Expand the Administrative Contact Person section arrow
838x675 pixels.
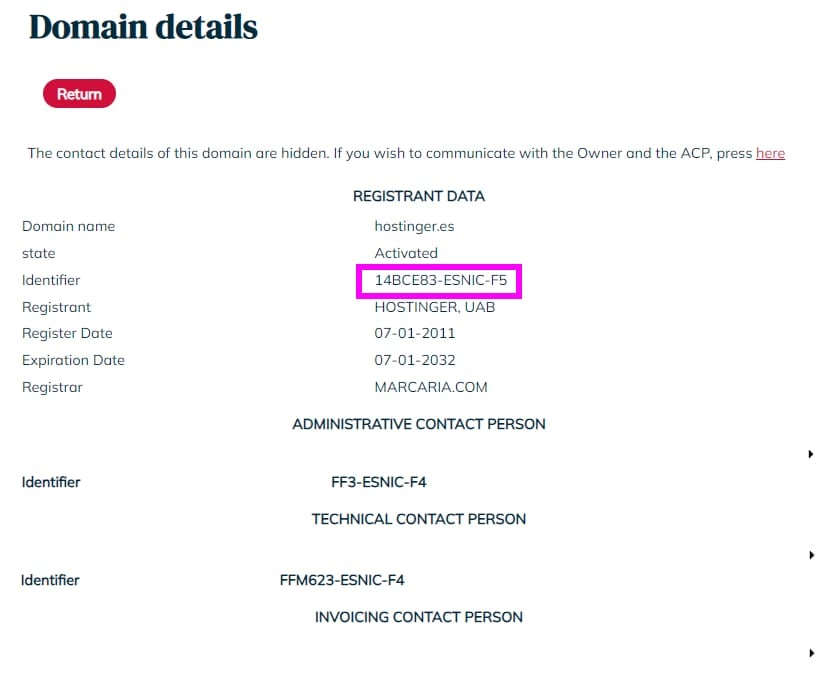pos(810,454)
